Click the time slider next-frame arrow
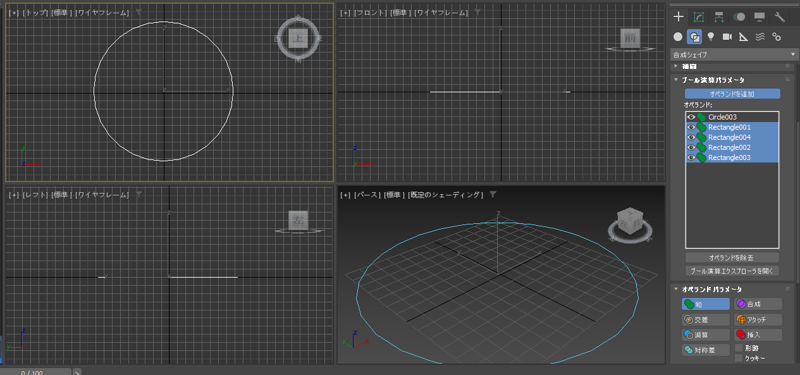 tap(77, 372)
